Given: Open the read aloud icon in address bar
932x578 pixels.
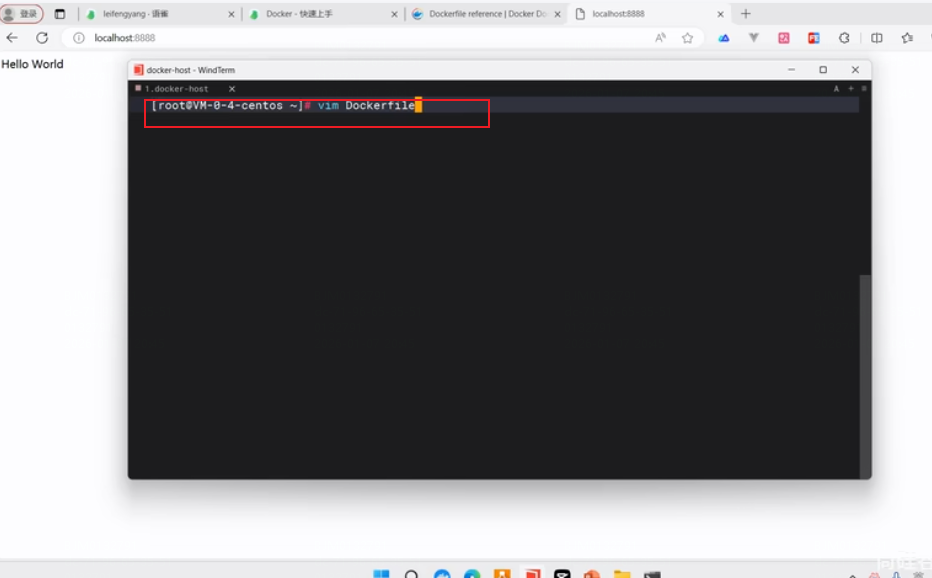Looking at the screenshot, I should click(660, 37).
